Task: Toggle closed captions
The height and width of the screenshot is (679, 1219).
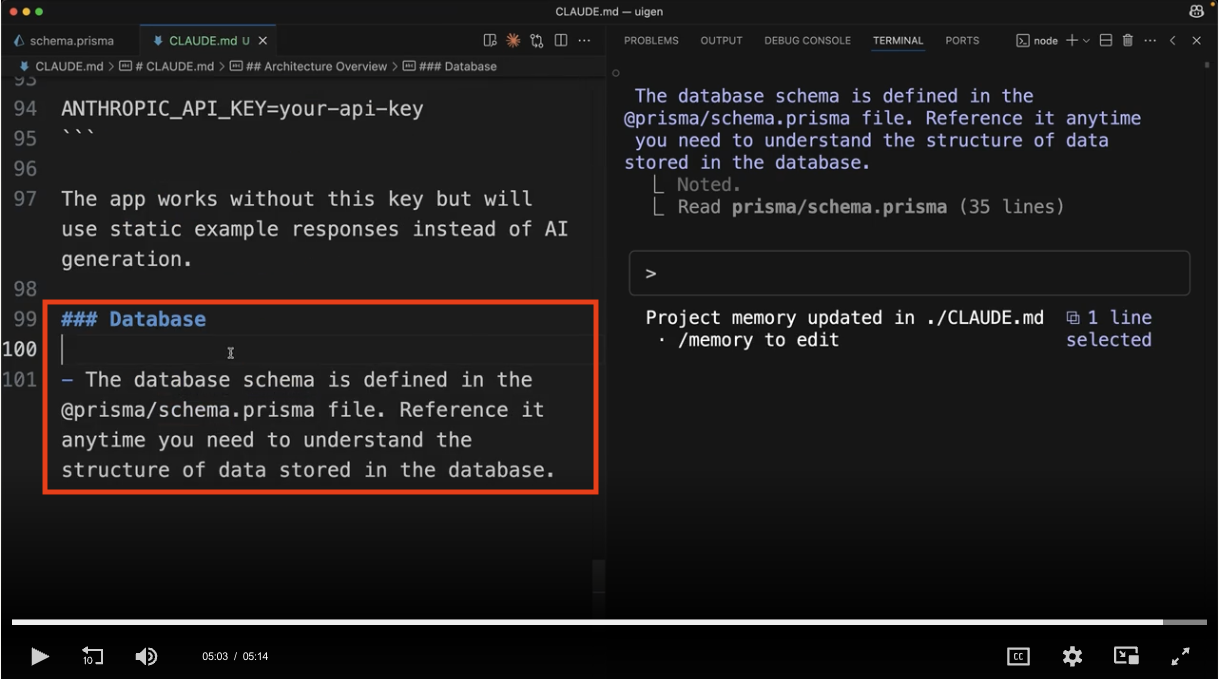Action: pyautogui.click(x=1018, y=656)
